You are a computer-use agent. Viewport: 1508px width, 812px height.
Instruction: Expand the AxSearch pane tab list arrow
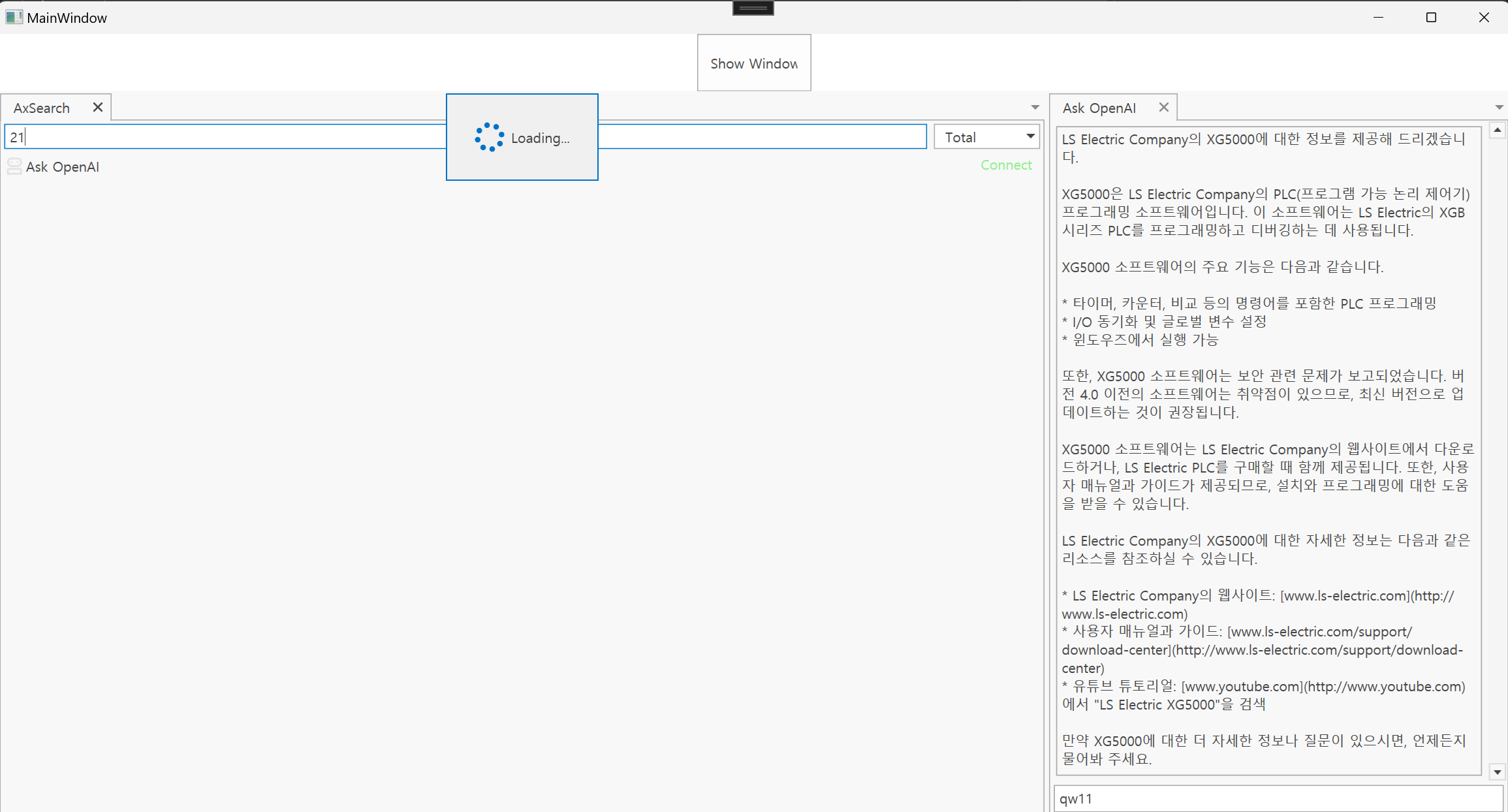[1035, 107]
